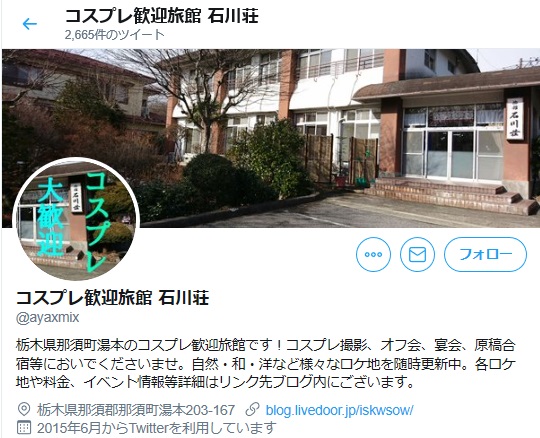
Task: Click the address 栃木県那須郡那須町湯本203-167
Action: 136,410
